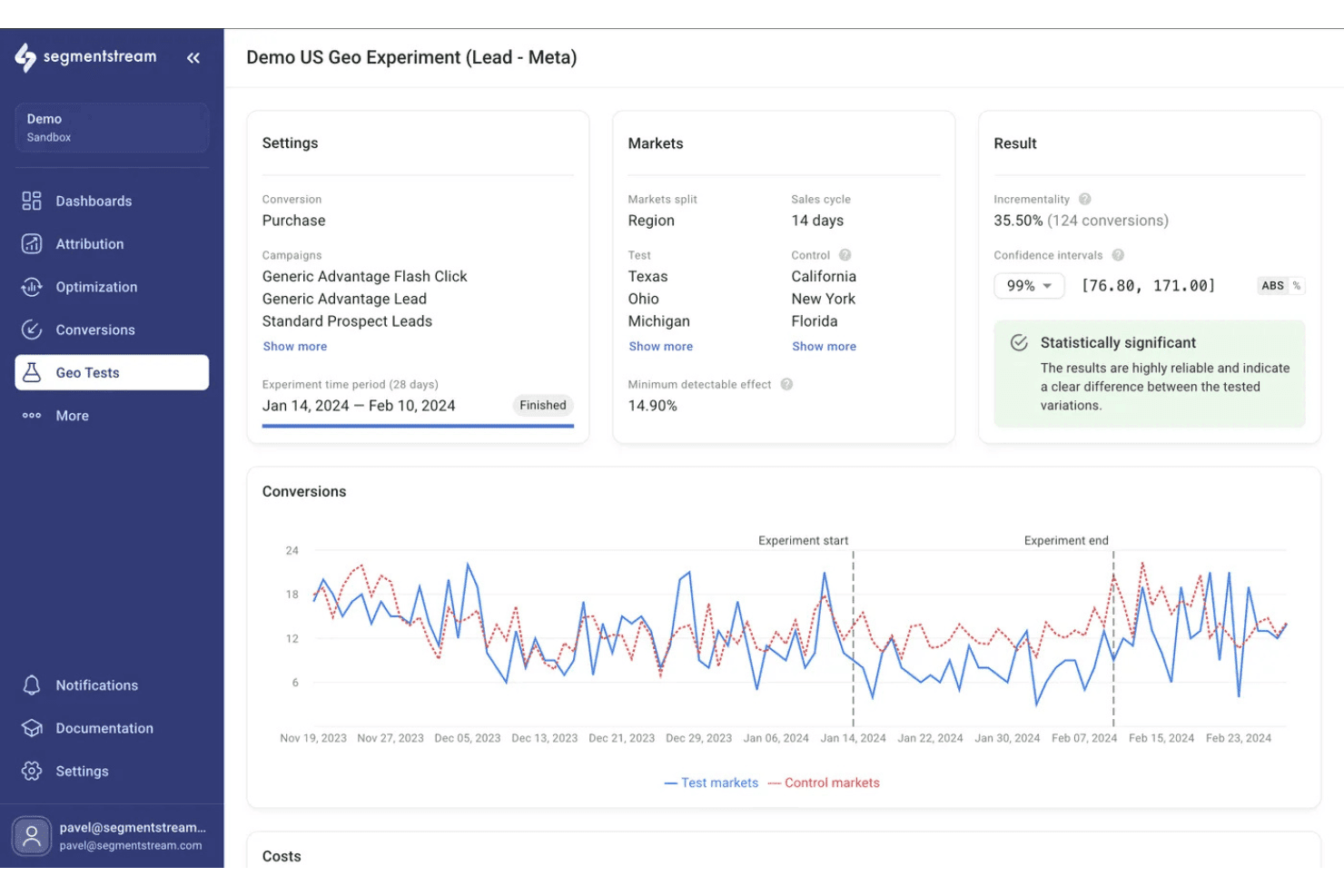Click the experiment time period progress bar
The width and height of the screenshot is (1344, 896).
coord(418,426)
